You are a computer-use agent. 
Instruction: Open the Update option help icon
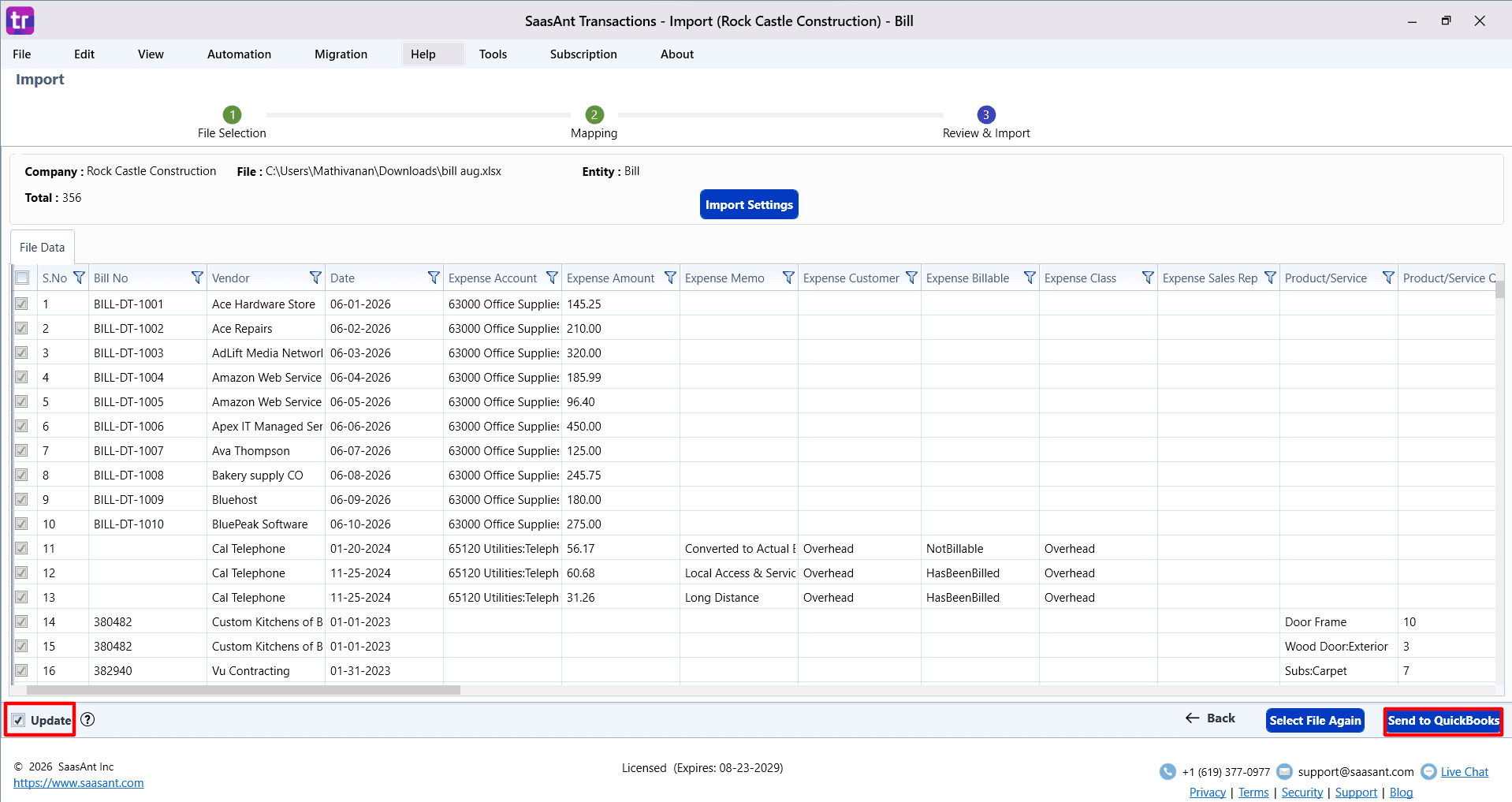(x=88, y=719)
